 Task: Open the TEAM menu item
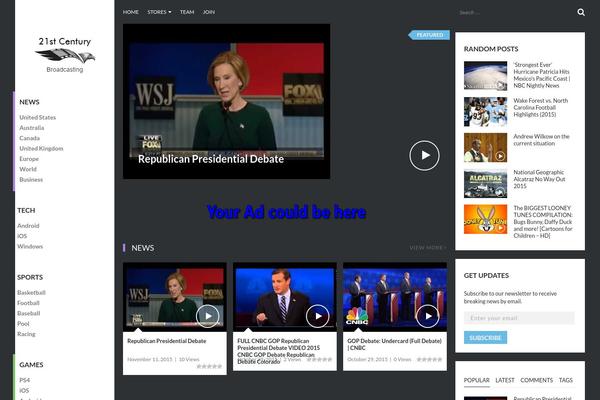[187, 12]
